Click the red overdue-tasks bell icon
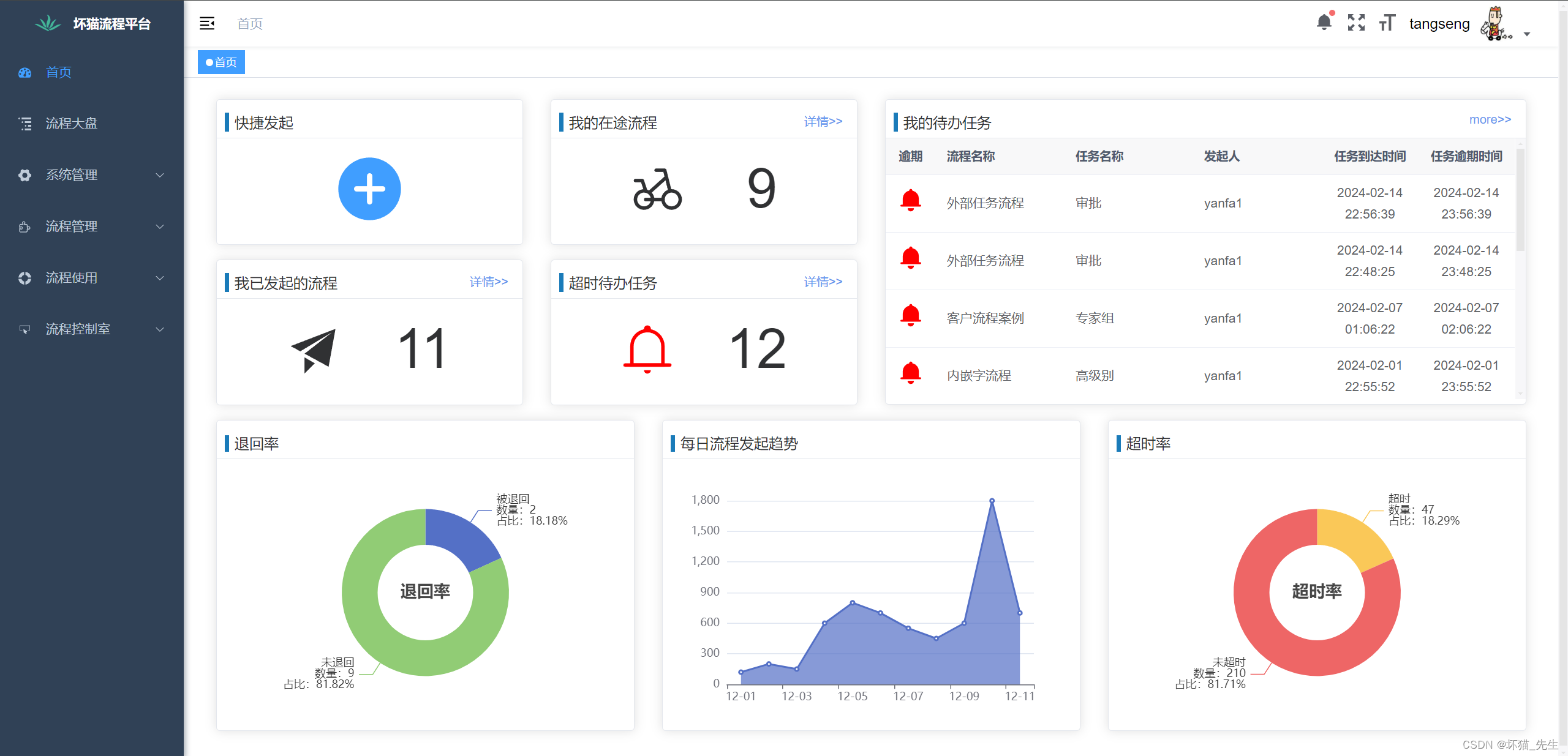Viewport: 1568px width, 756px height. (647, 350)
